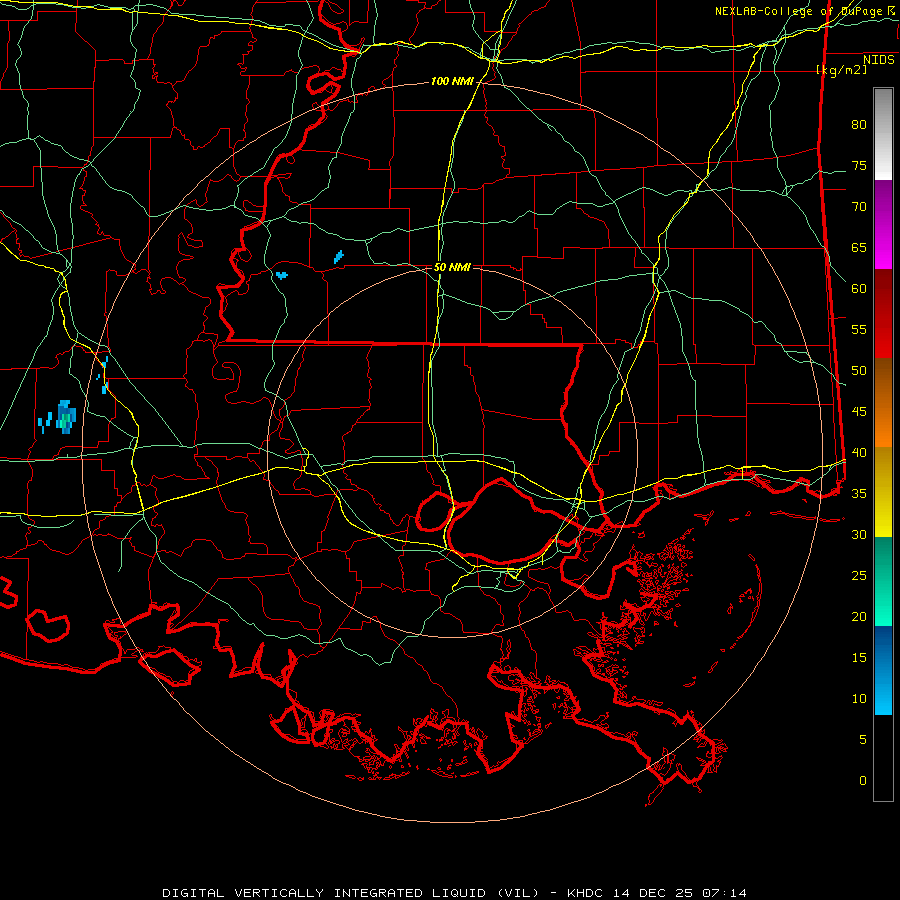Pick the purple-magenta segment of the color bar

(883, 224)
